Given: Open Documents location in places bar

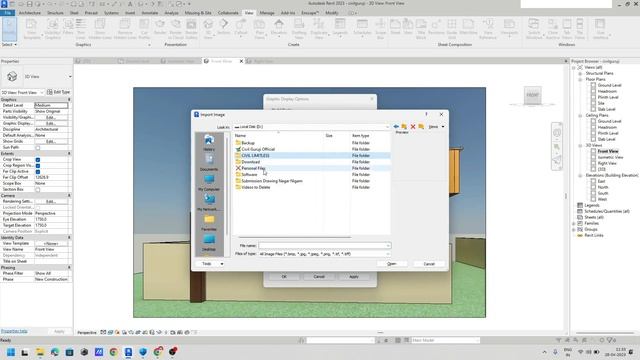Looking at the screenshot, I should pyautogui.click(x=209, y=163).
